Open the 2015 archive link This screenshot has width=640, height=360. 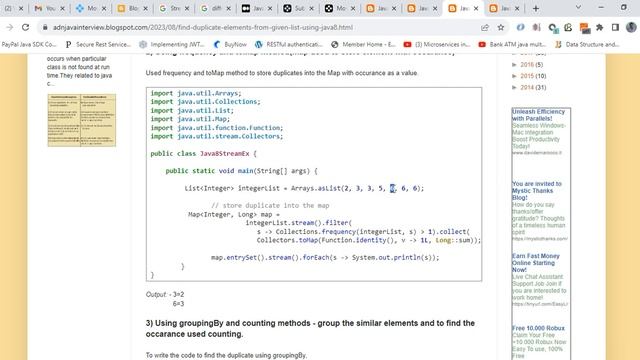click(527, 76)
